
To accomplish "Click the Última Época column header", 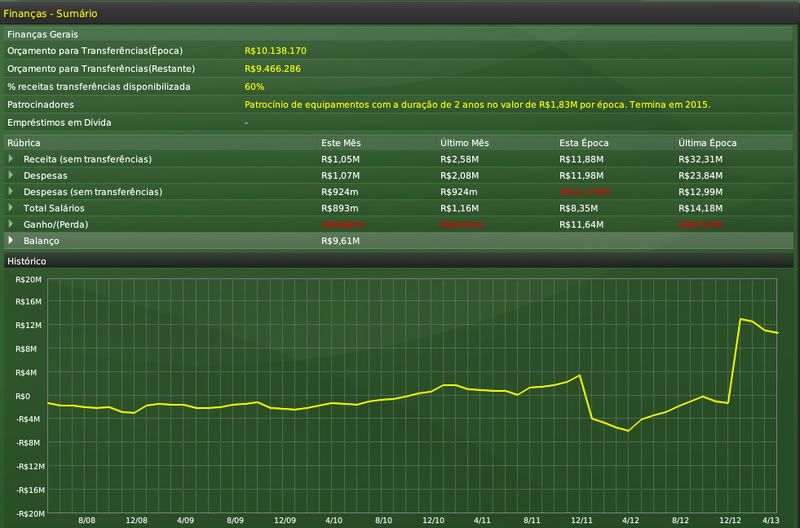I will 704,142.
